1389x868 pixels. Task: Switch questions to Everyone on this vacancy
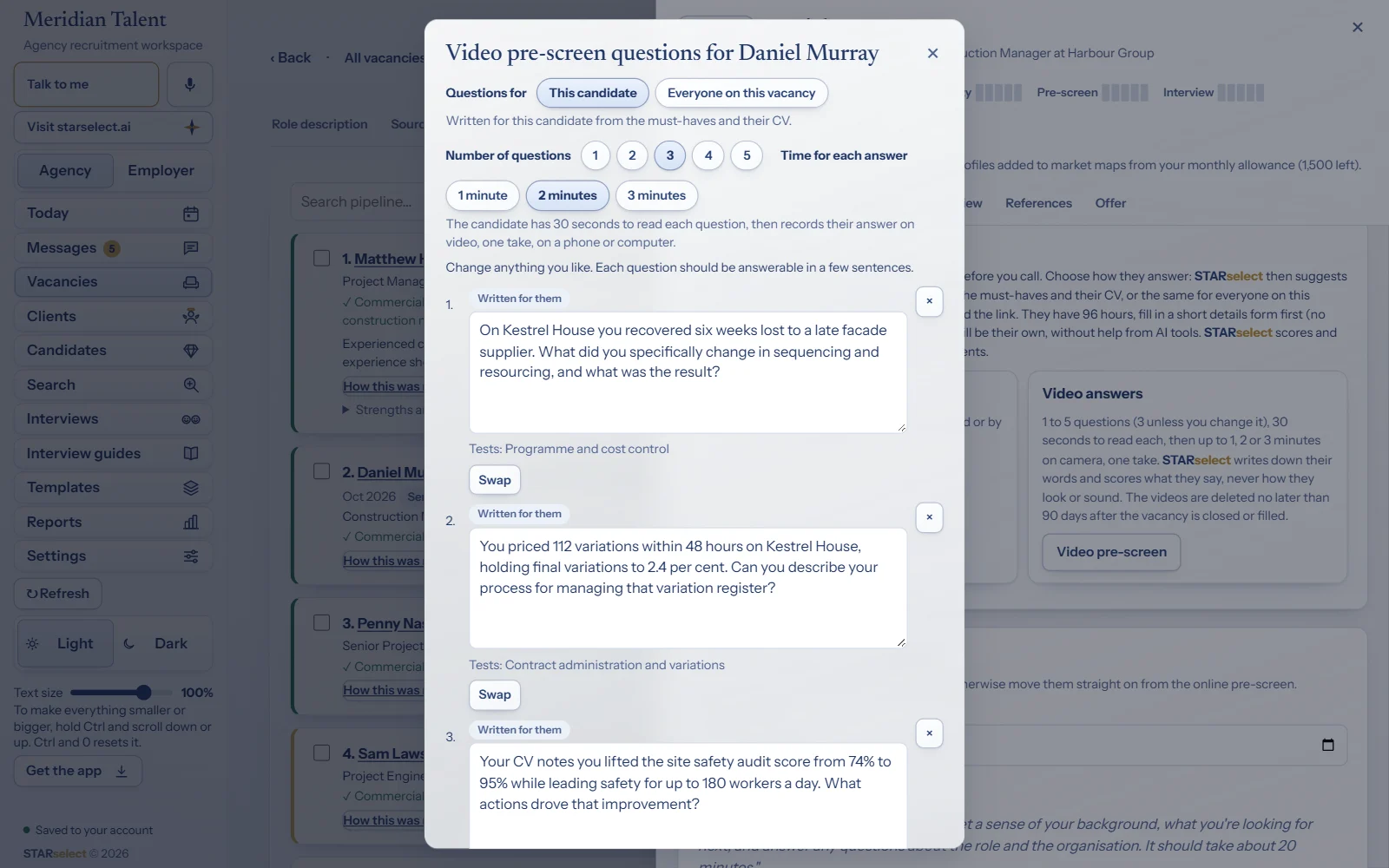[x=741, y=93]
